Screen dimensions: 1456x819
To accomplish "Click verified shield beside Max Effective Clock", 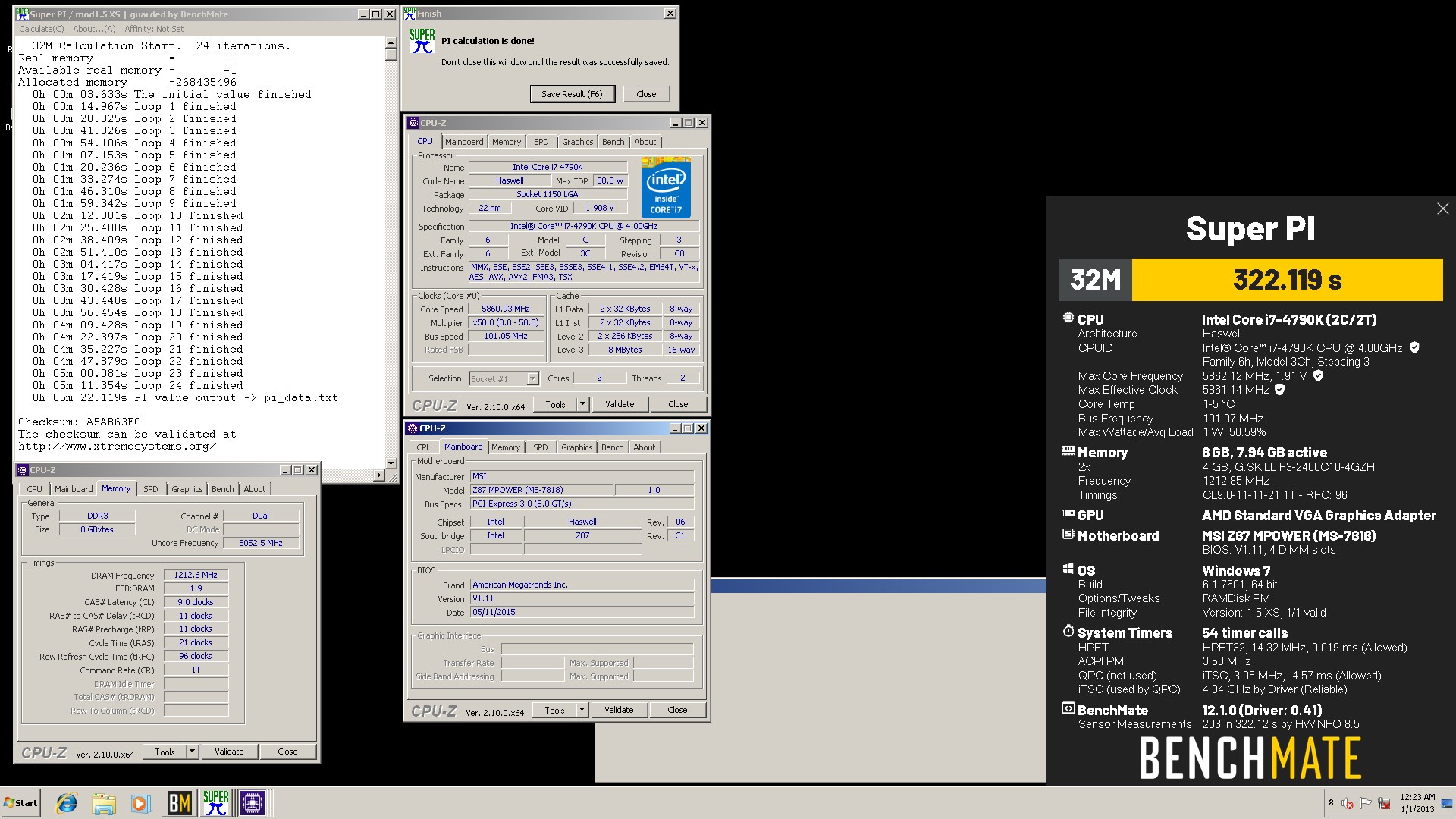I will [x=1280, y=390].
